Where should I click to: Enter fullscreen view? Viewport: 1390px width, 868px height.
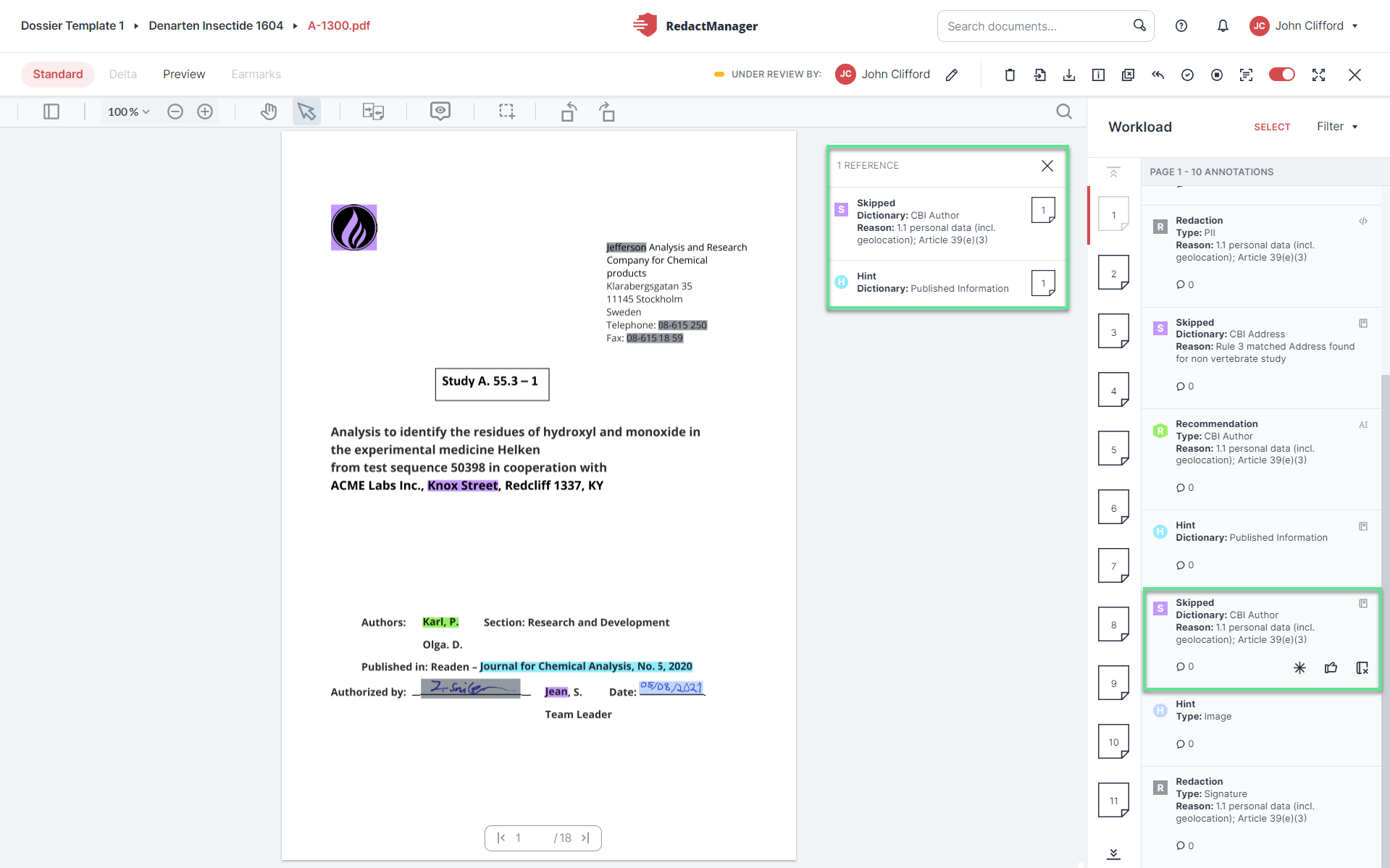tap(1319, 75)
